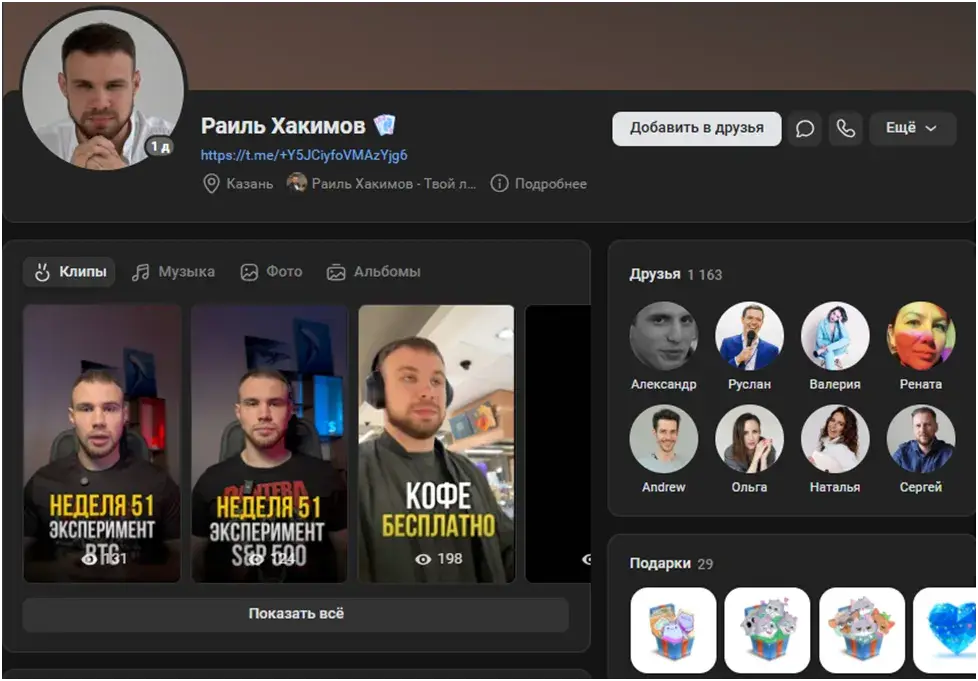Screen dimensions: 978x681
Task: Play the Кофе бесплатно clip
Action: (437, 443)
